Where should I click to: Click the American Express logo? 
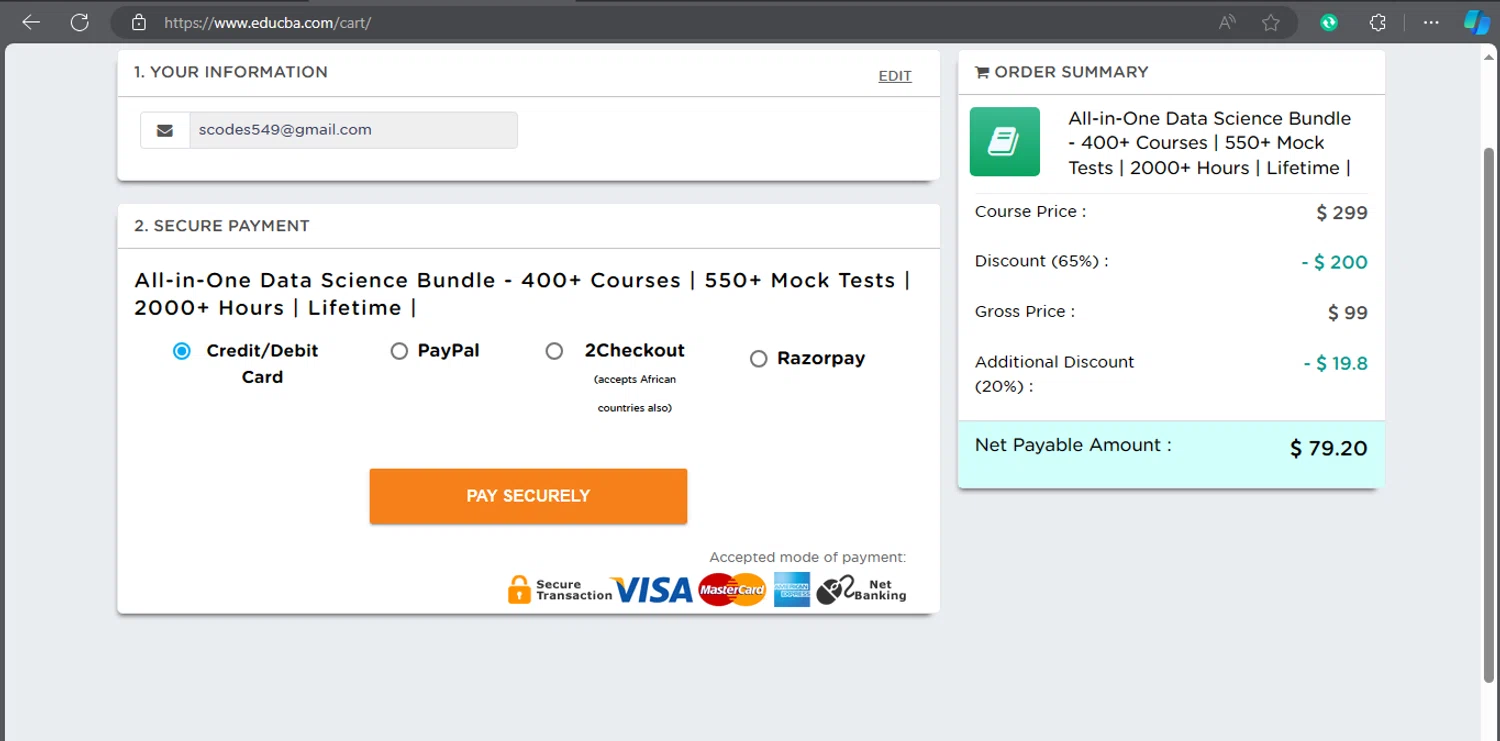792,590
